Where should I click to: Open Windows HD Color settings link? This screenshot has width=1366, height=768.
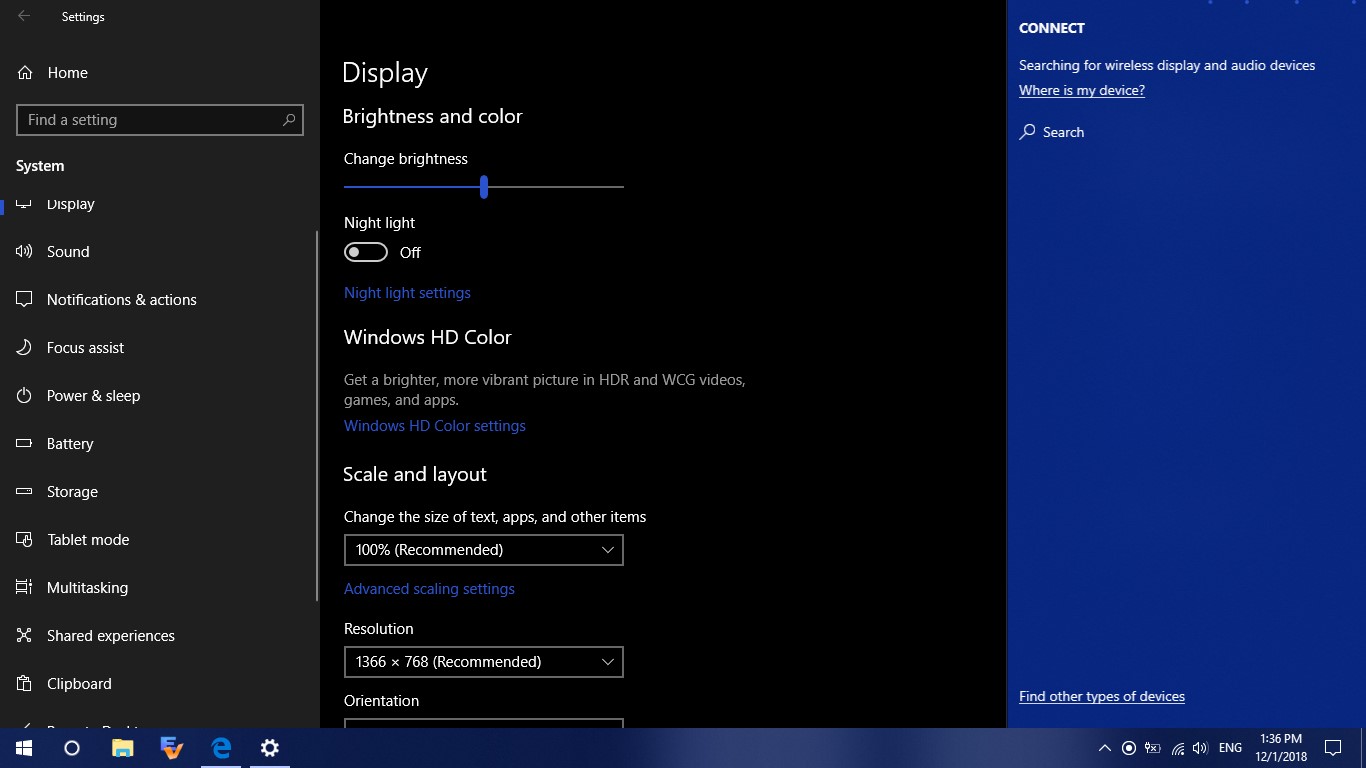click(x=435, y=426)
